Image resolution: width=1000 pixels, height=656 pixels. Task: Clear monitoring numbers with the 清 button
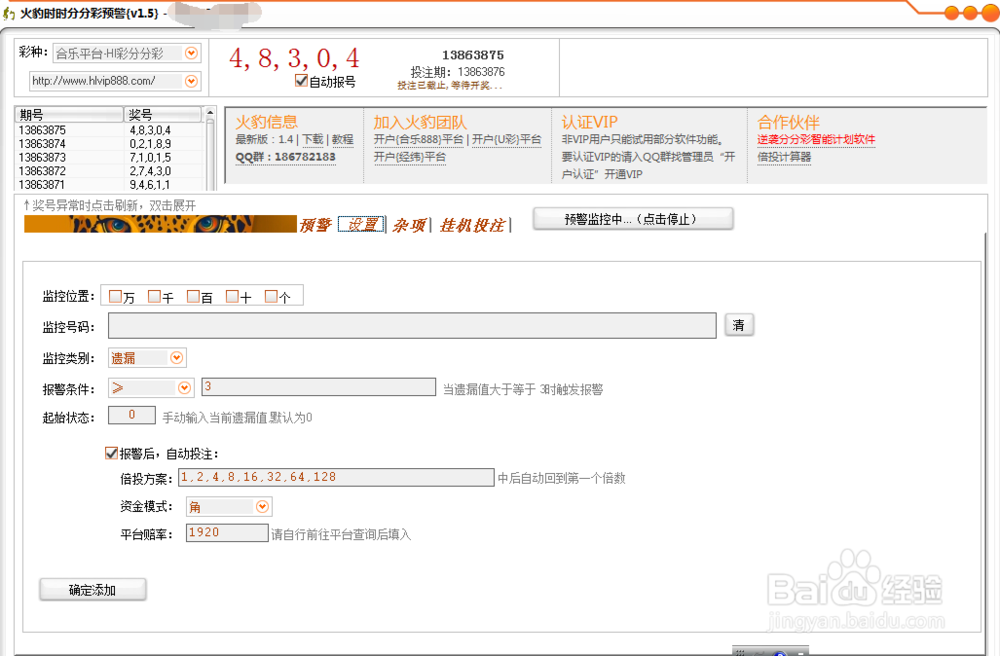click(739, 325)
